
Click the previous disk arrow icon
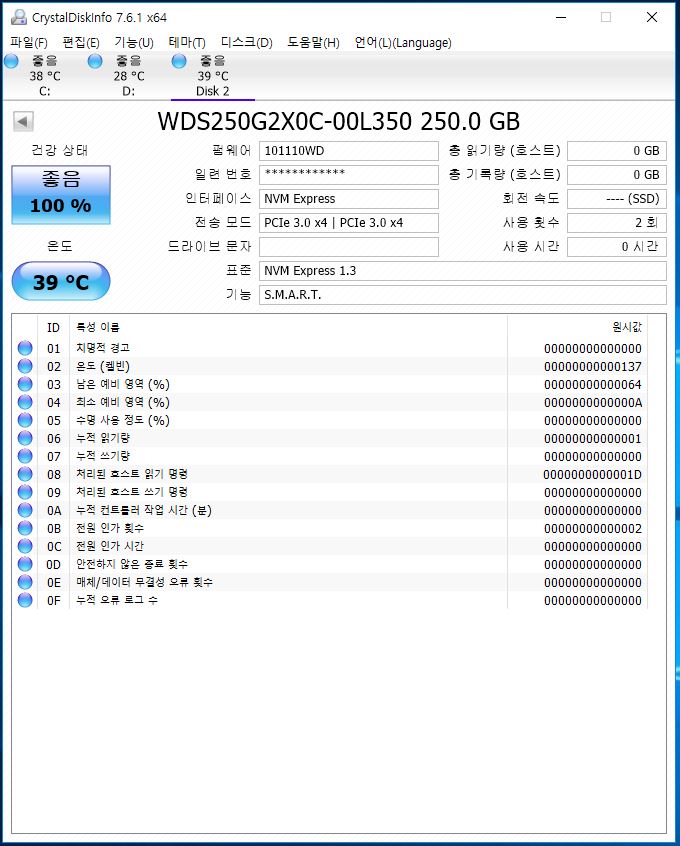[x=23, y=121]
